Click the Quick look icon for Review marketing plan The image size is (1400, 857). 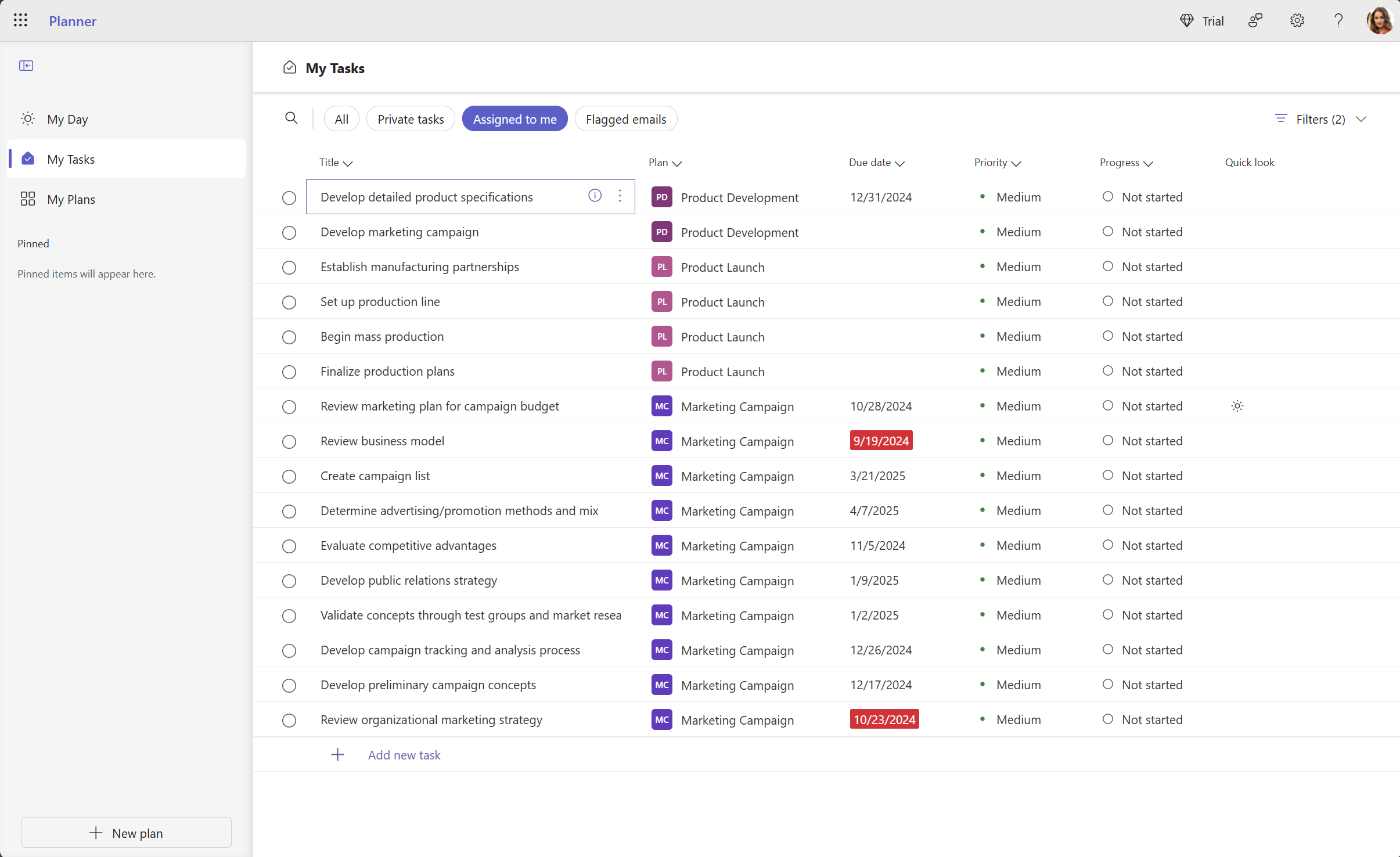pyautogui.click(x=1237, y=406)
